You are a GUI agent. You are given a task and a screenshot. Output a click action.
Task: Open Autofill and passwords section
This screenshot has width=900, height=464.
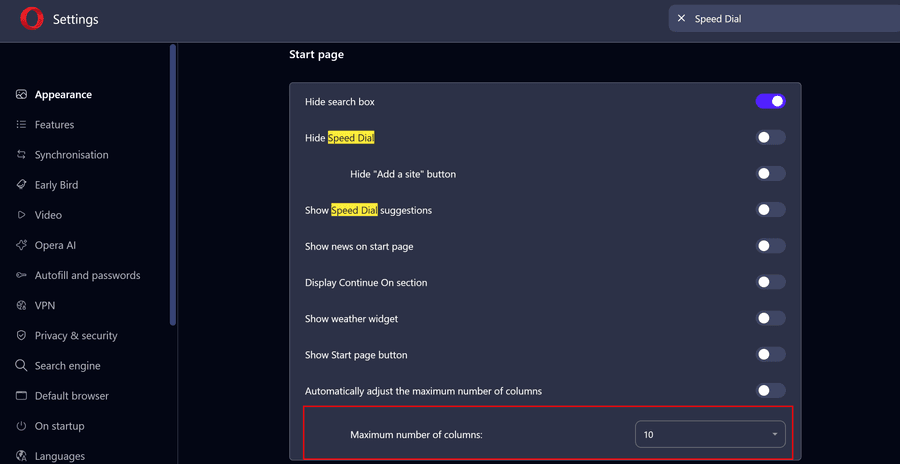point(88,276)
